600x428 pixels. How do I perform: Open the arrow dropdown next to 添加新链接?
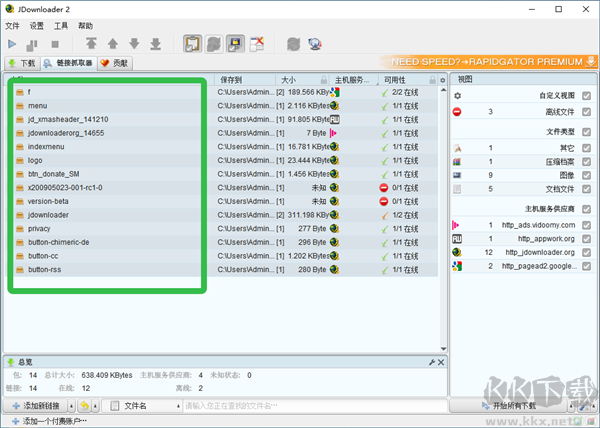(x=72, y=406)
